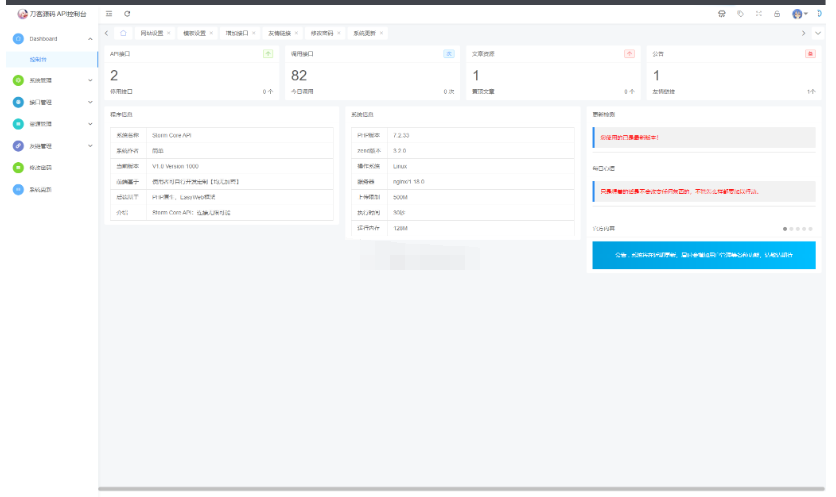Select the last carousel indicator dot

(x=810, y=229)
